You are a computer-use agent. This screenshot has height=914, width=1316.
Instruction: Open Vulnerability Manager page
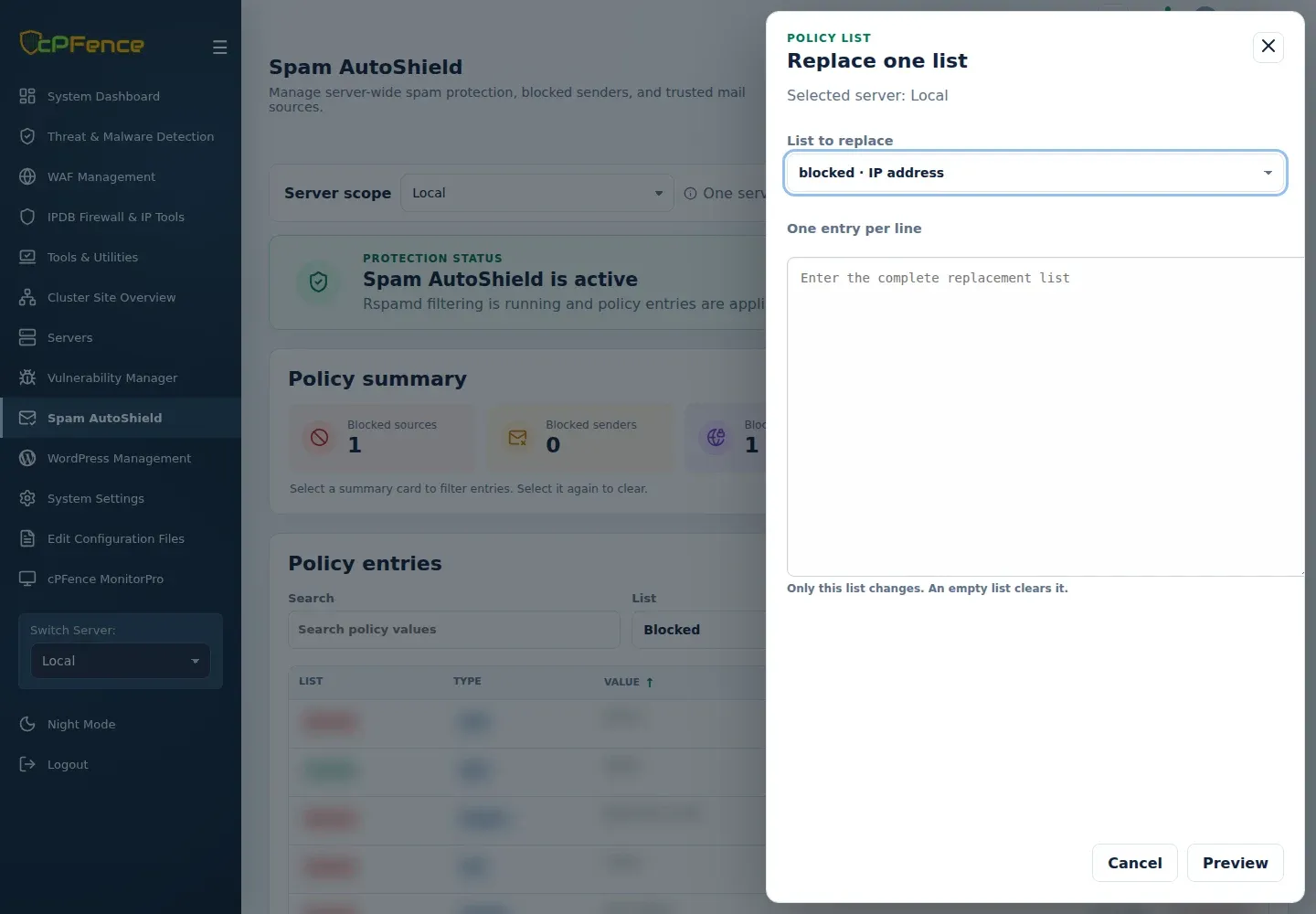point(121,377)
